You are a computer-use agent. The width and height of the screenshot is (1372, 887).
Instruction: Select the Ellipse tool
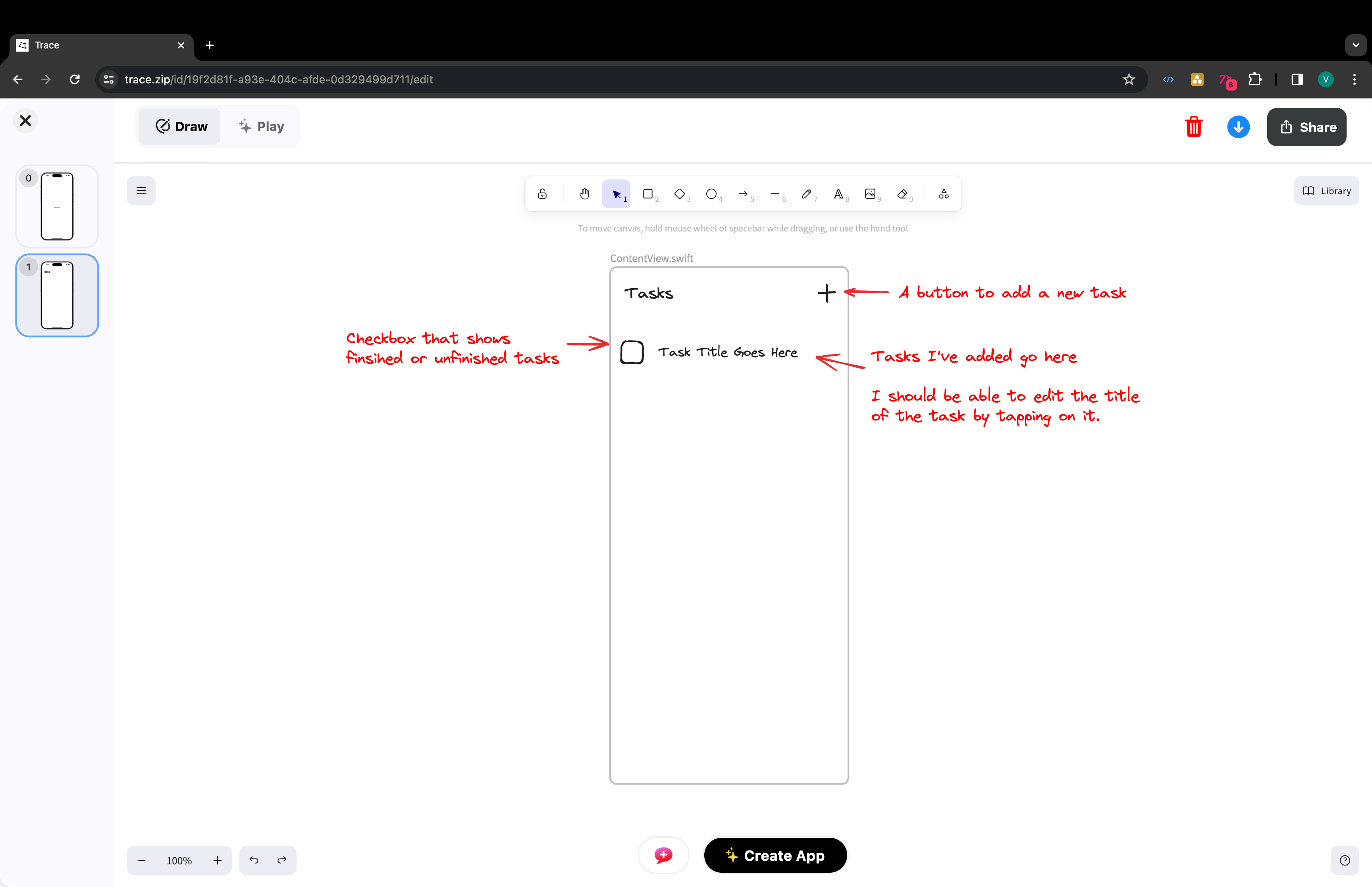711,193
